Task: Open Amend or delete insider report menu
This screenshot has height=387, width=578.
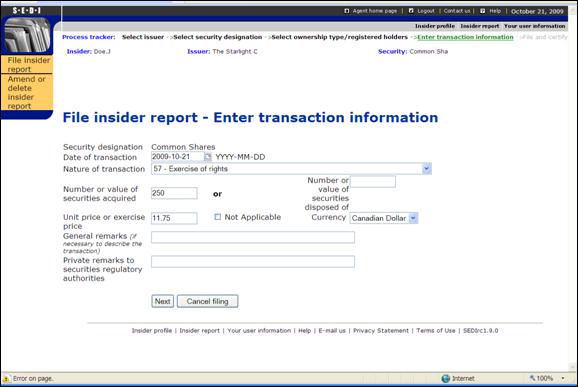Action: (27, 92)
